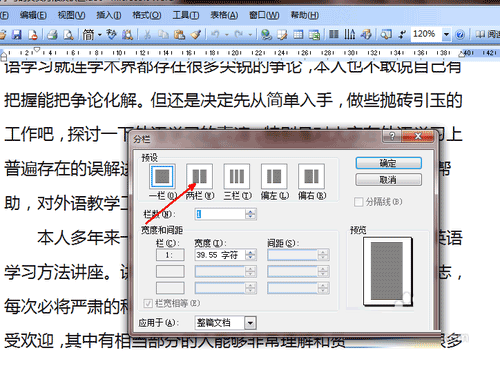Select the 三栏 three-column preset

(237, 176)
